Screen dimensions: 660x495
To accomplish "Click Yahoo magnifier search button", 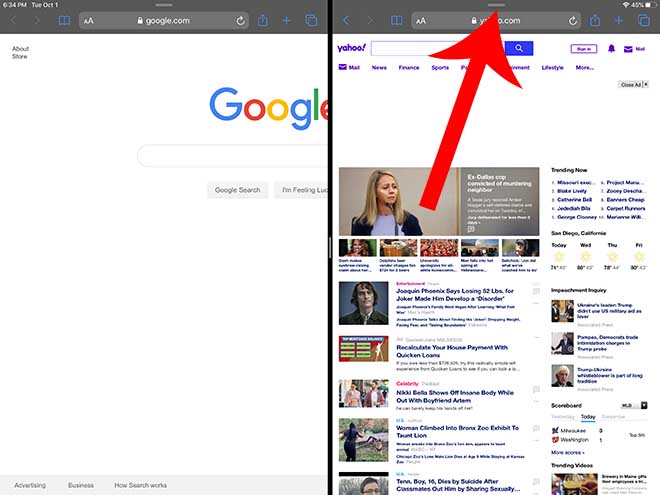I will tap(518, 48).
